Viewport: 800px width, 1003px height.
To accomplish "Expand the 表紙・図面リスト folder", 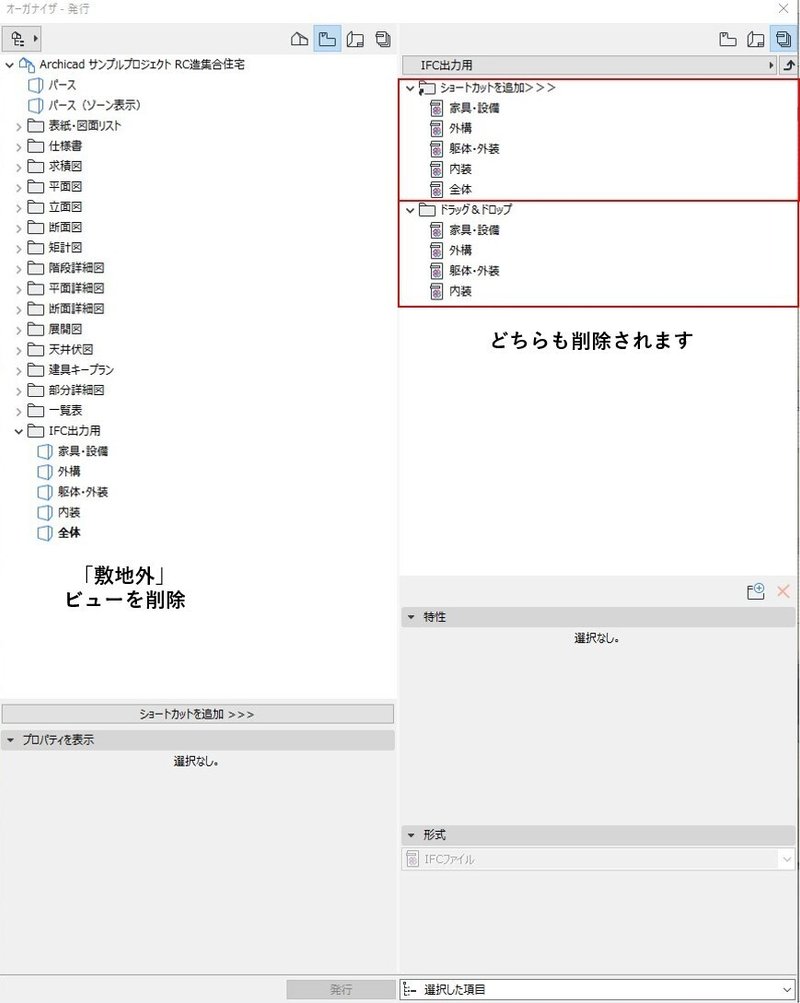I will pyautogui.click(x=19, y=127).
